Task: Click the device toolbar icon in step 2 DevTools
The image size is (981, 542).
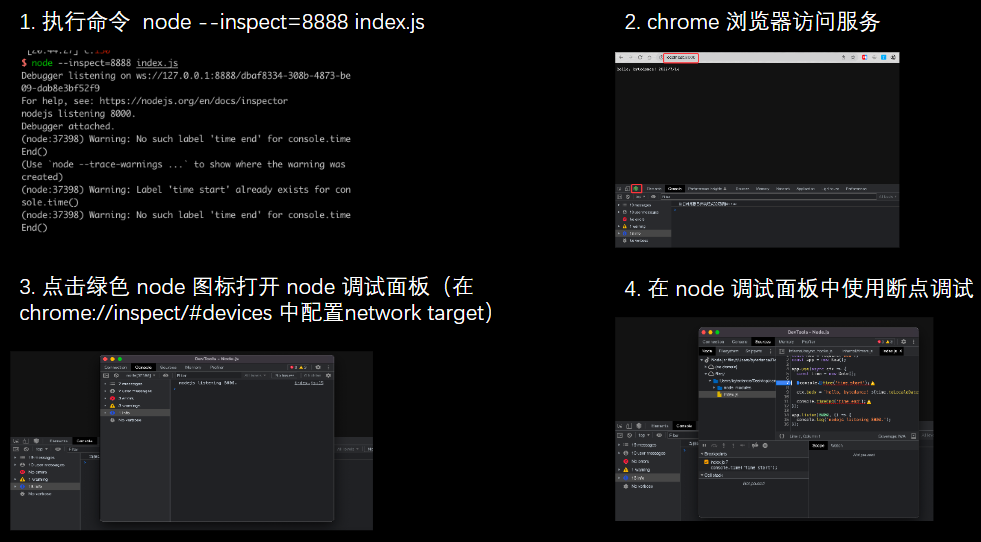Action: [x=627, y=188]
